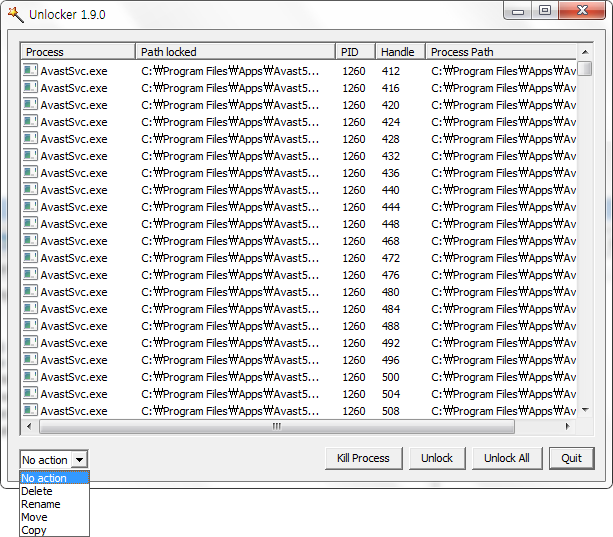Select the AvastSvc.exe icon for handle 440
This screenshot has width=613, height=537.
tap(30, 190)
